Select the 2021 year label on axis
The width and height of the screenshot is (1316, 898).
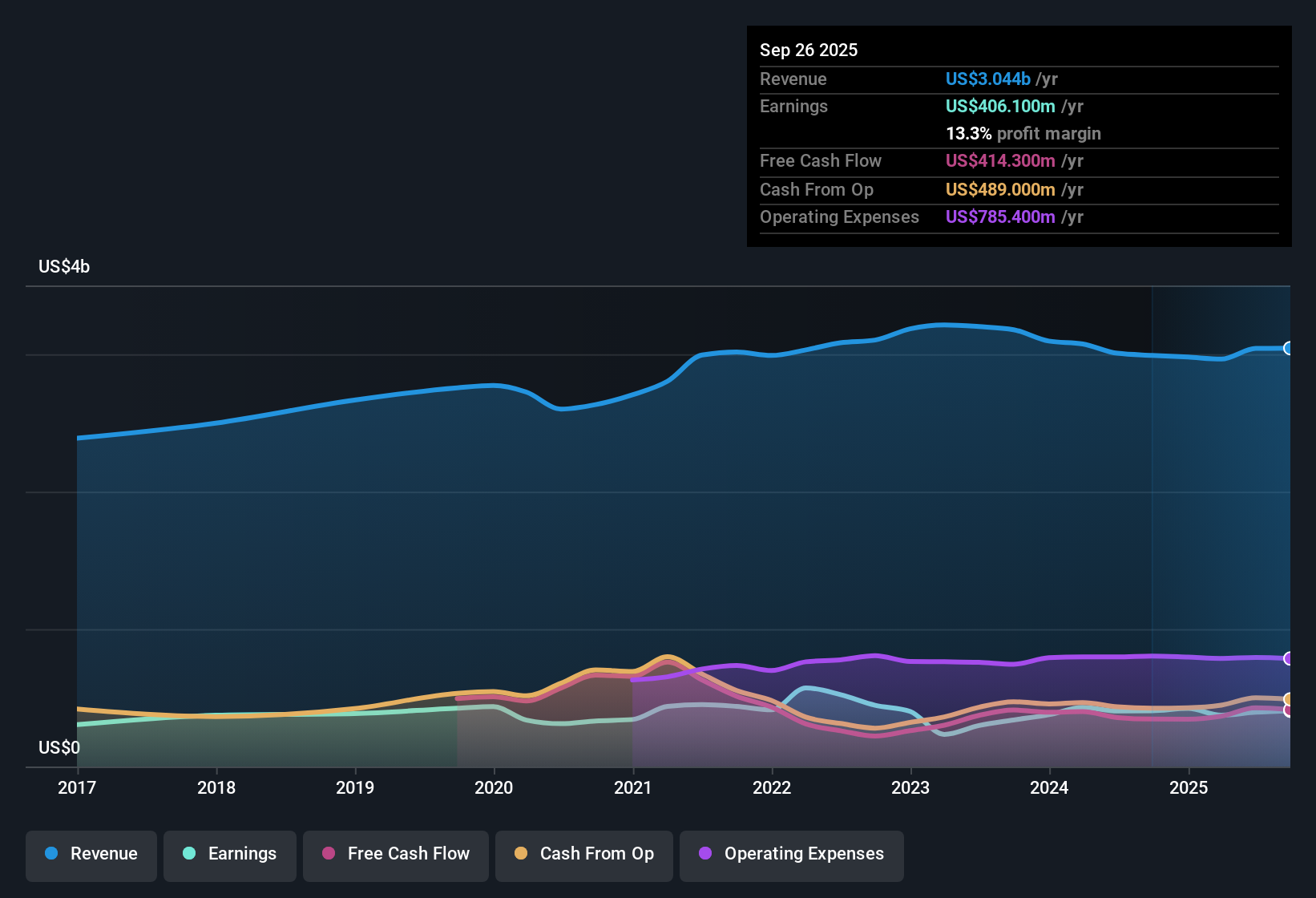[x=633, y=788]
